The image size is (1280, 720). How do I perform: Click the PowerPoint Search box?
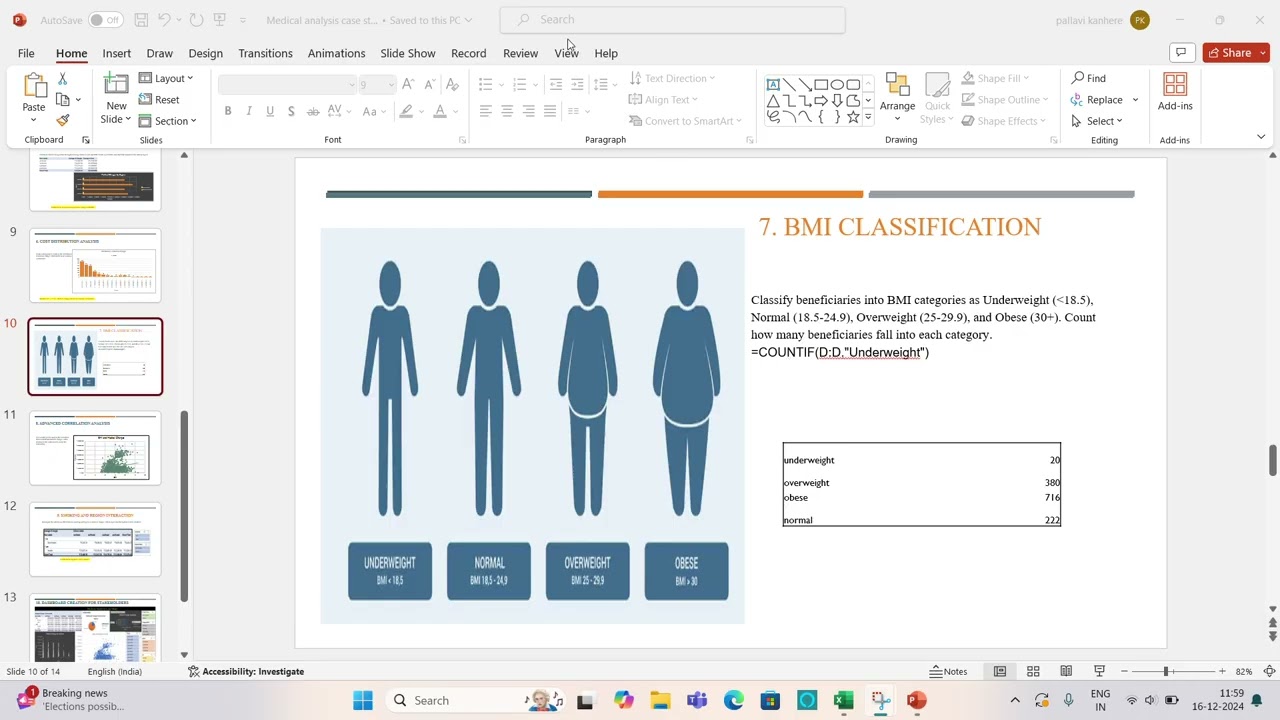click(x=672, y=20)
